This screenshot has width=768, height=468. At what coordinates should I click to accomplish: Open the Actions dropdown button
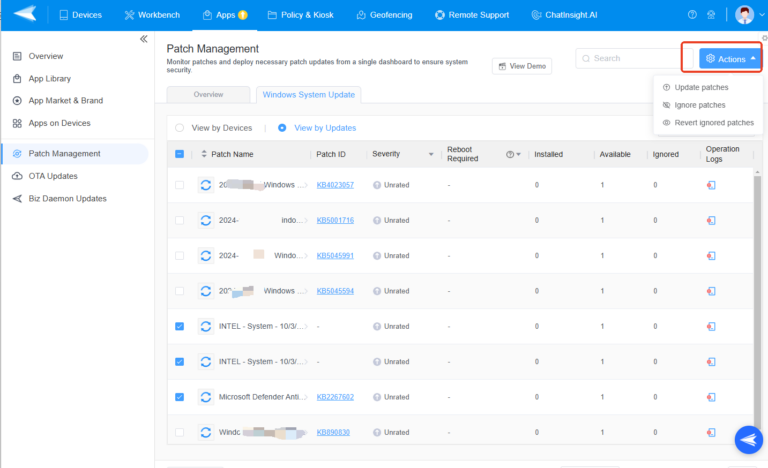[730, 59]
